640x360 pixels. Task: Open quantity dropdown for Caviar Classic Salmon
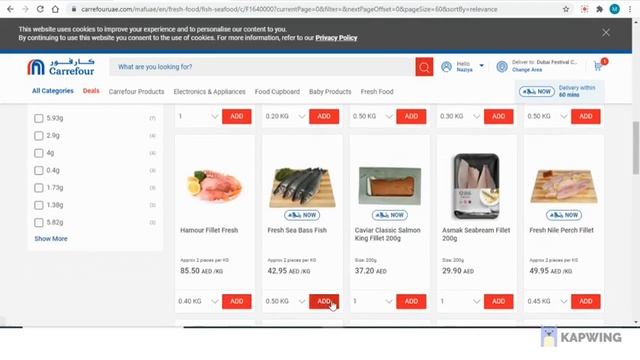point(373,301)
